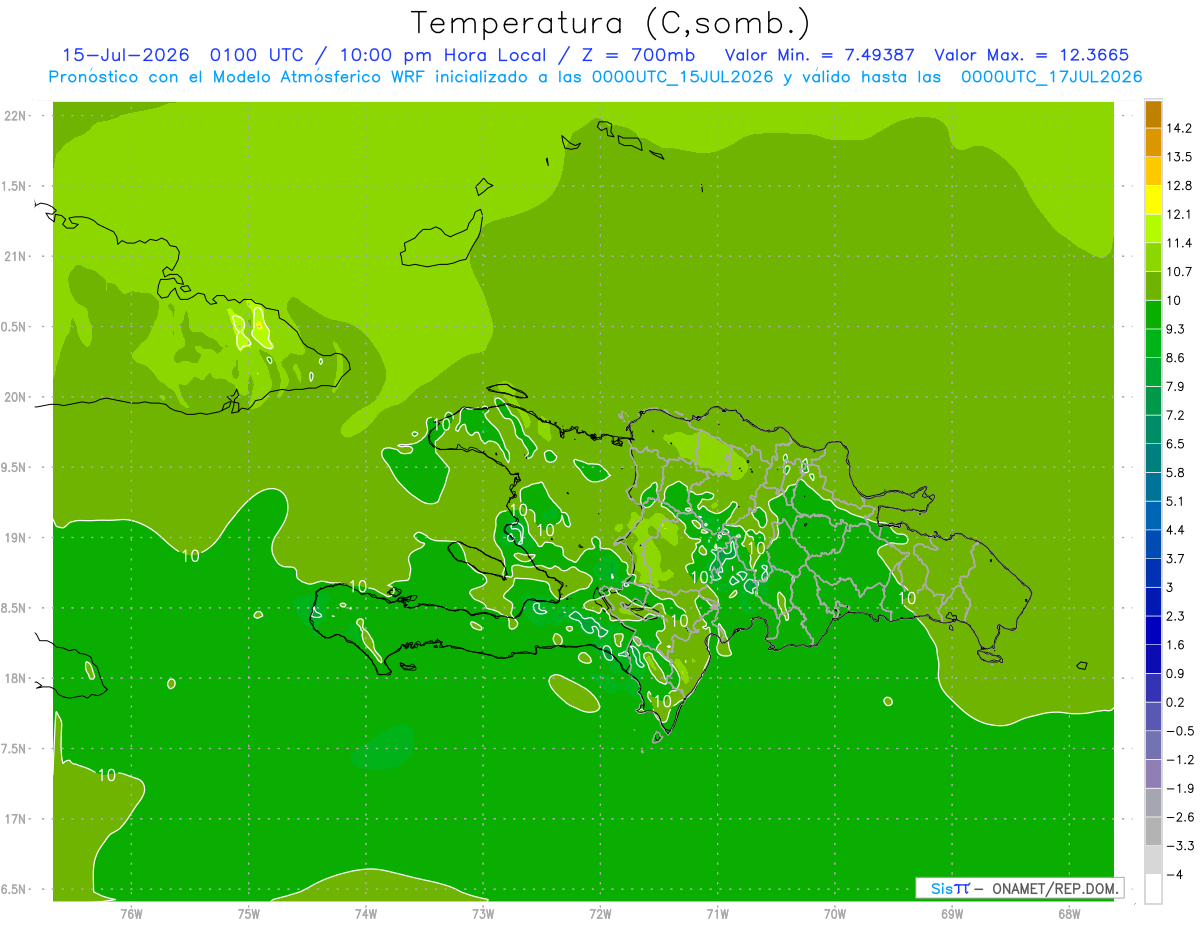Click the "18N" latitude axis label
The image size is (1200, 927).
point(14,679)
